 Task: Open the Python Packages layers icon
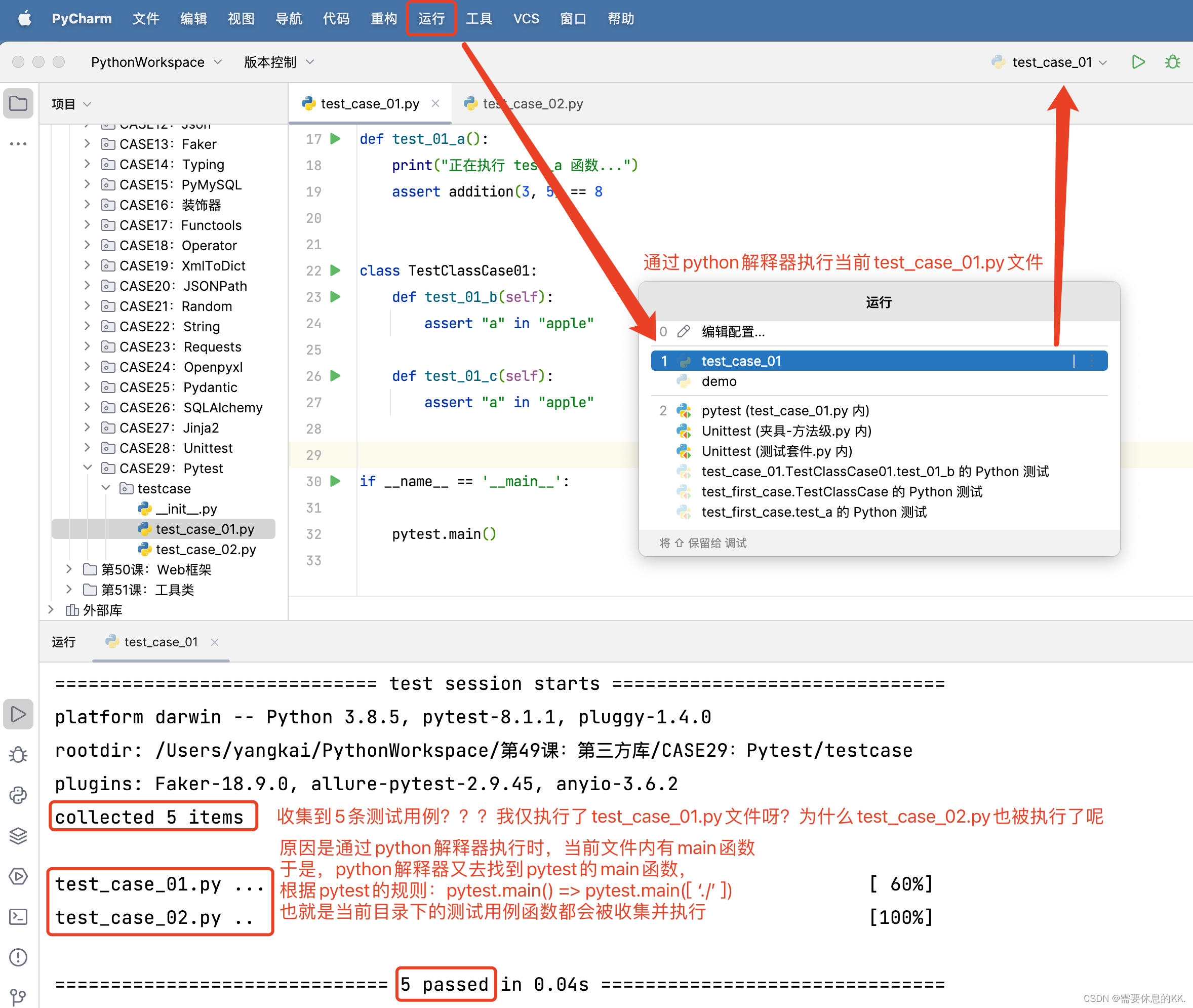pos(18,835)
